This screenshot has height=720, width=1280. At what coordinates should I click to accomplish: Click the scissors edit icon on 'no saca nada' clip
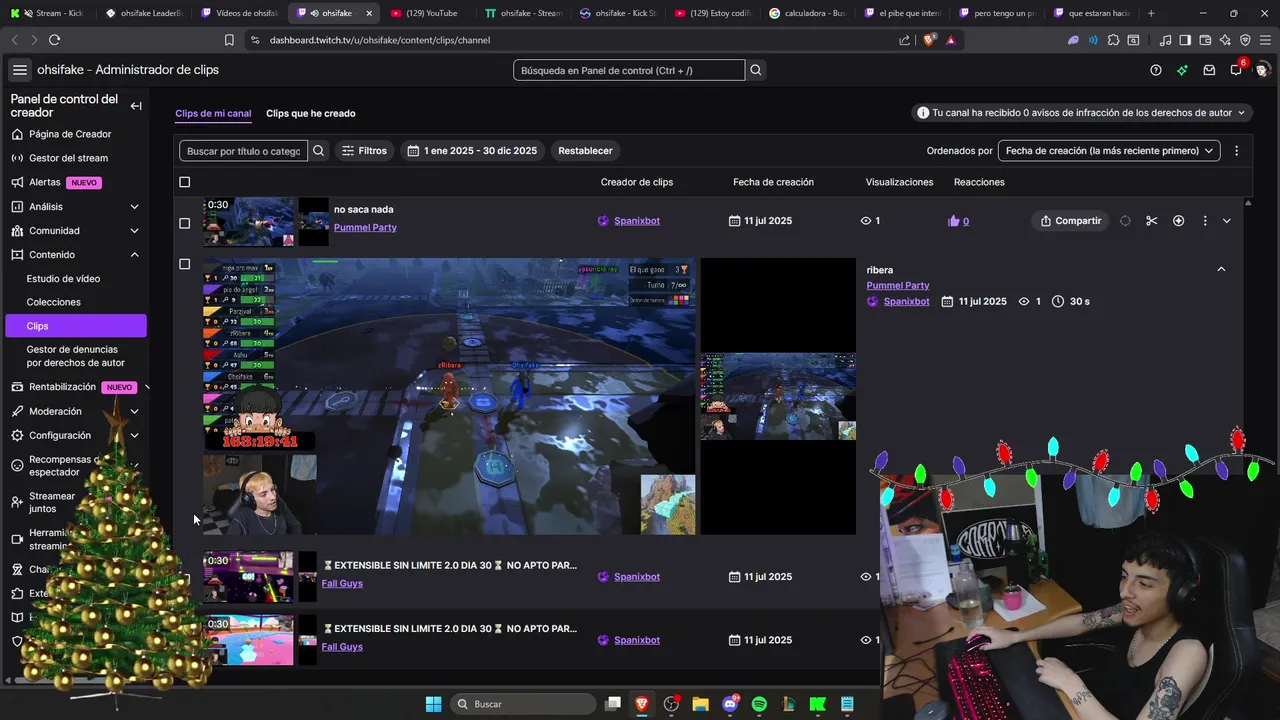click(1151, 221)
